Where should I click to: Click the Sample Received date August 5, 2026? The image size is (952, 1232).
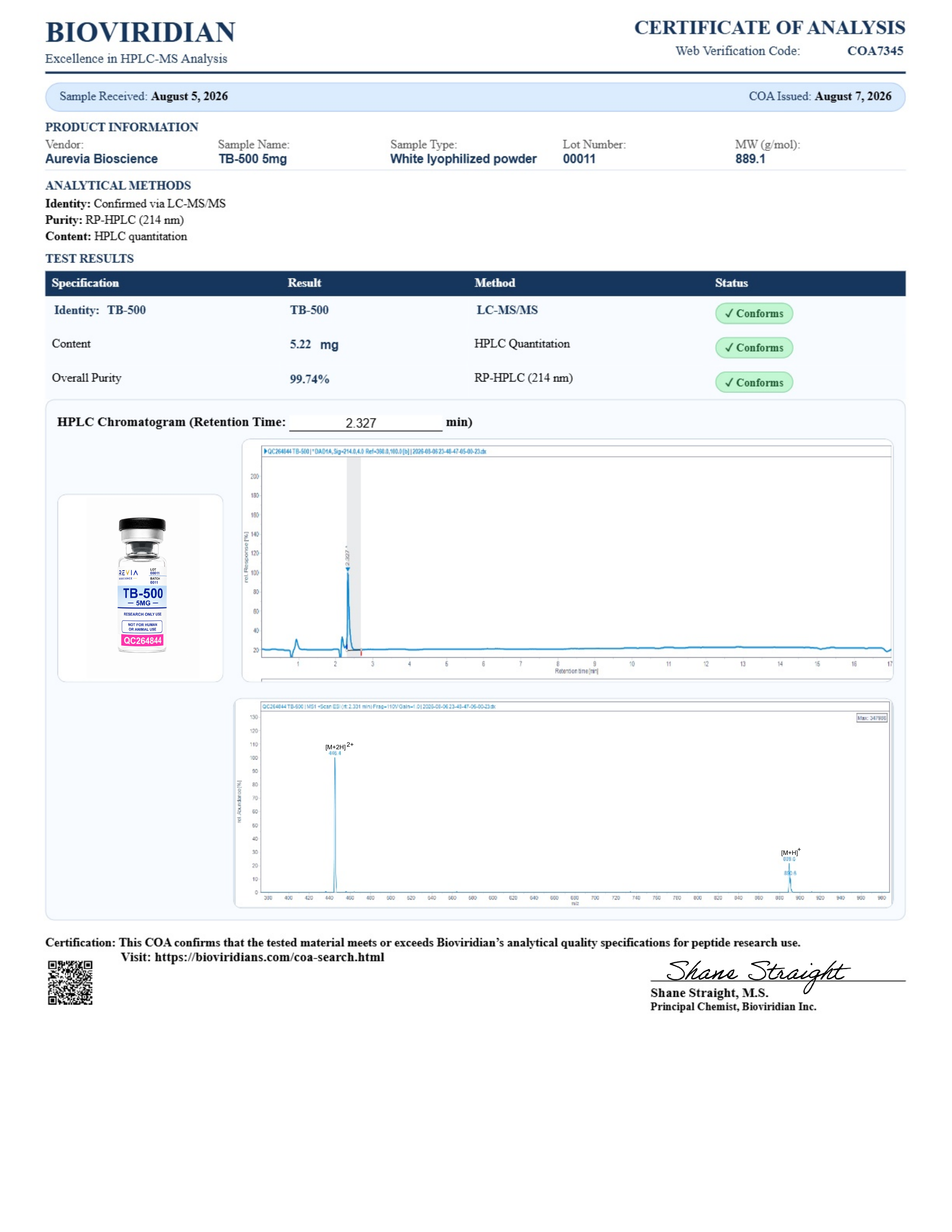190,96
